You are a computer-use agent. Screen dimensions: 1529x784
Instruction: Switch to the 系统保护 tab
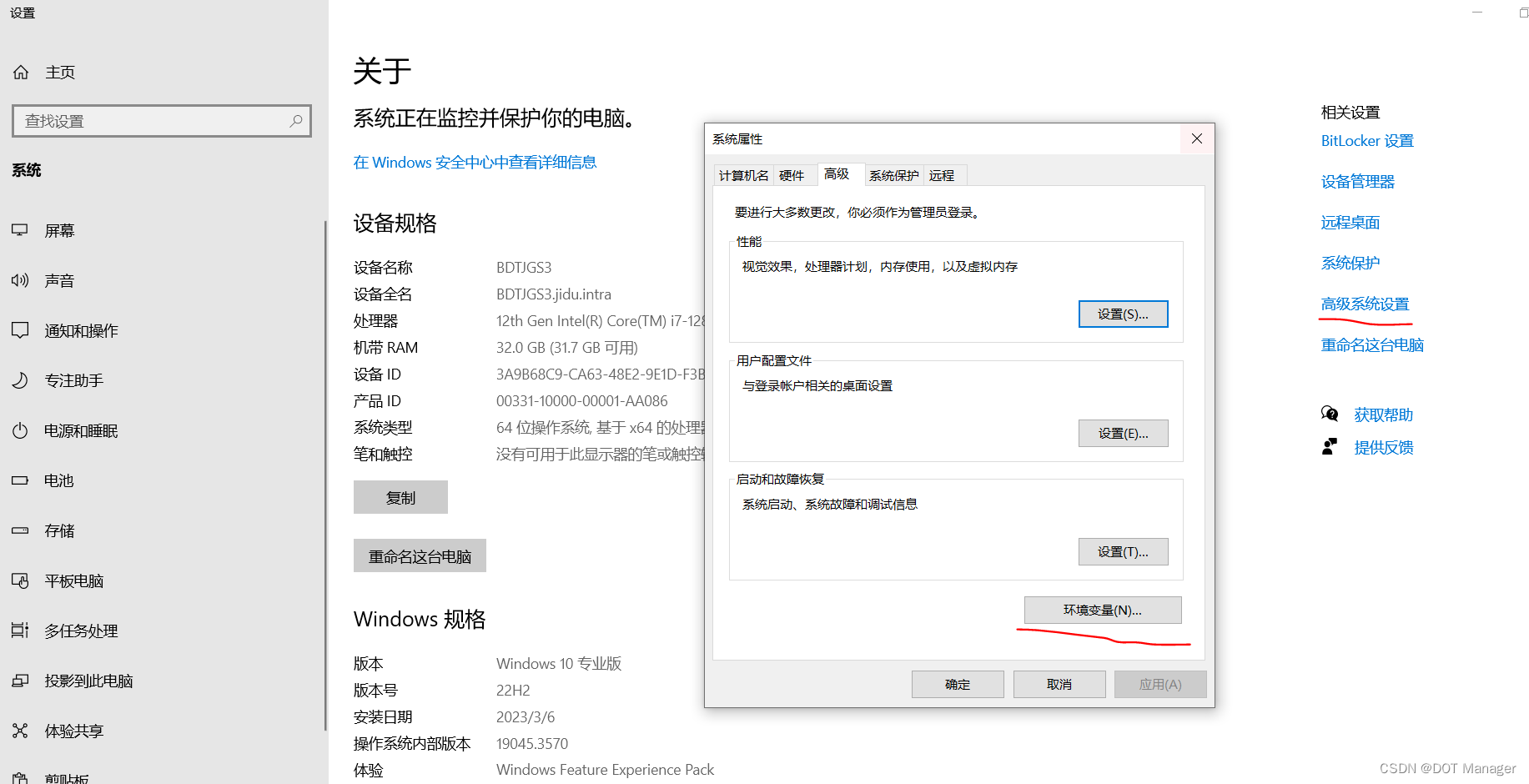click(893, 175)
